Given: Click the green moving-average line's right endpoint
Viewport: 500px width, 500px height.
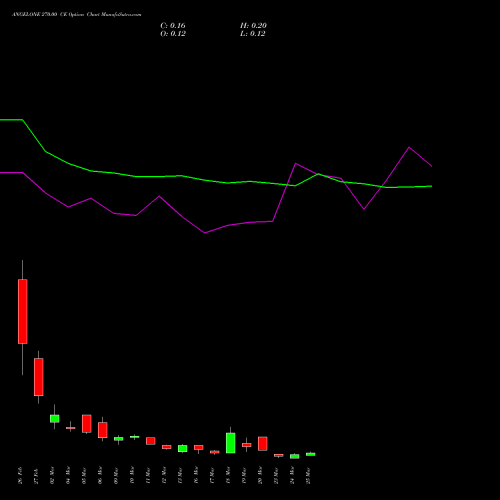Looking at the screenshot, I should (431, 186).
